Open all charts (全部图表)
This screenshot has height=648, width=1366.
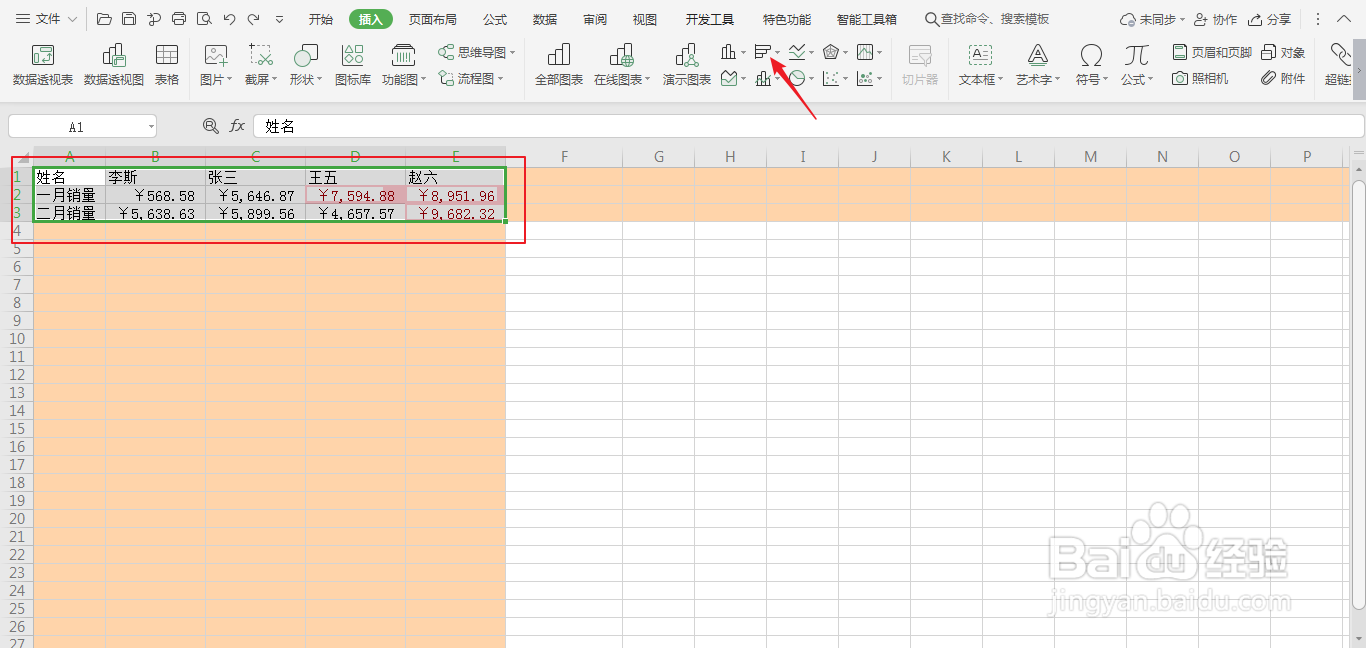pyautogui.click(x=559, y=64)
